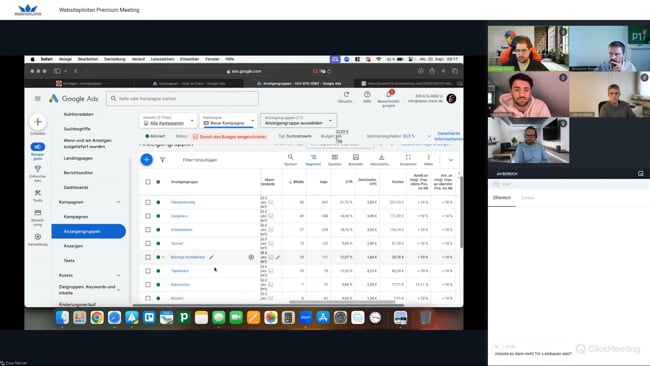Switch to the Kampagnen Safari browser tab

189,83
